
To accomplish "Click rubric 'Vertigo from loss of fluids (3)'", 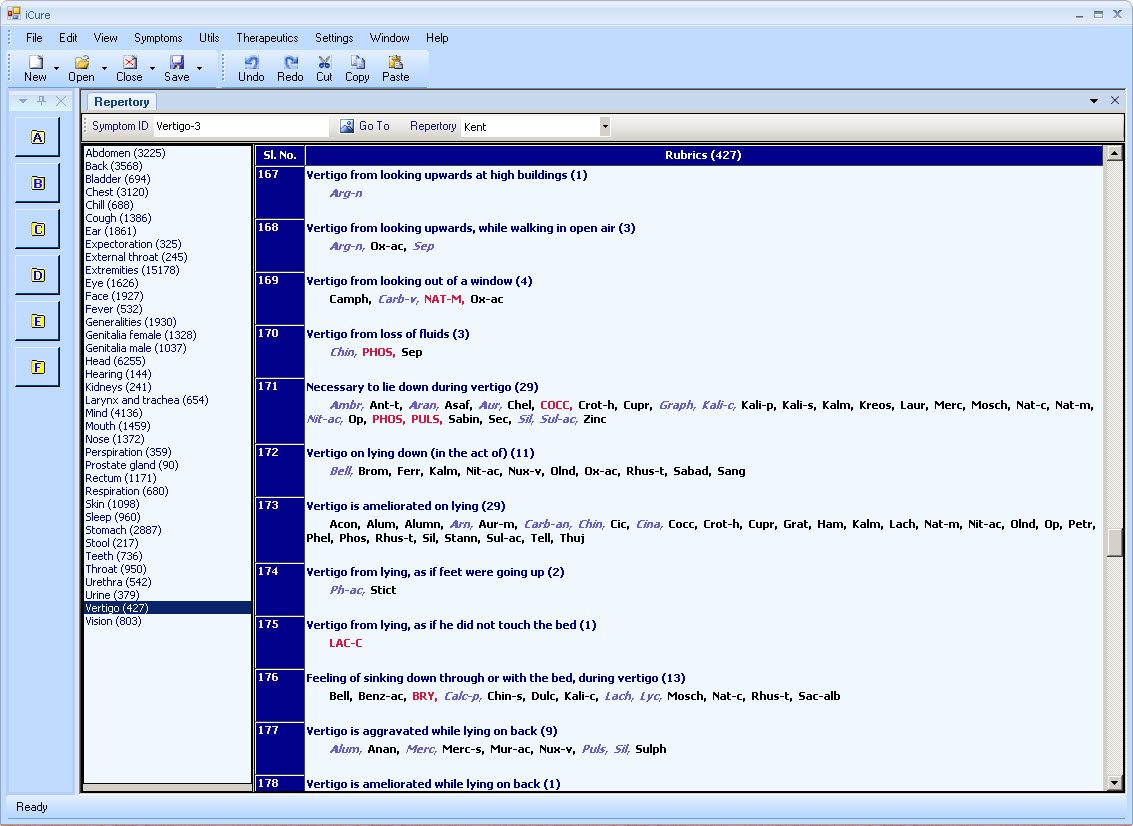I will [387, 334].
